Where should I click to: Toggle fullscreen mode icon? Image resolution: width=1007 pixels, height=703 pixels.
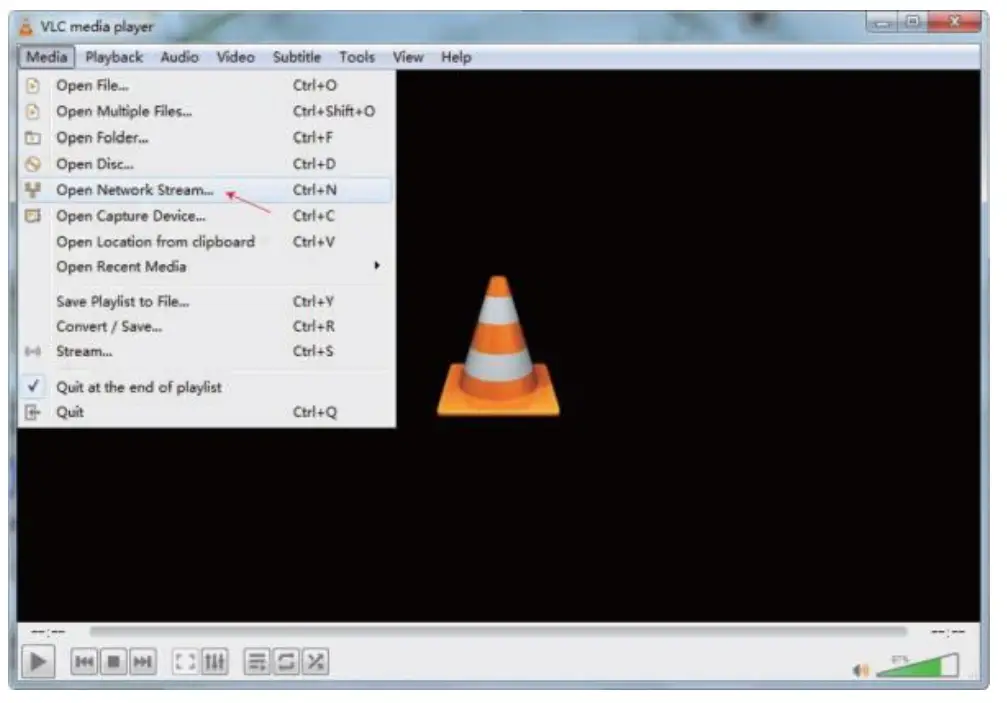tap(185, 662)
